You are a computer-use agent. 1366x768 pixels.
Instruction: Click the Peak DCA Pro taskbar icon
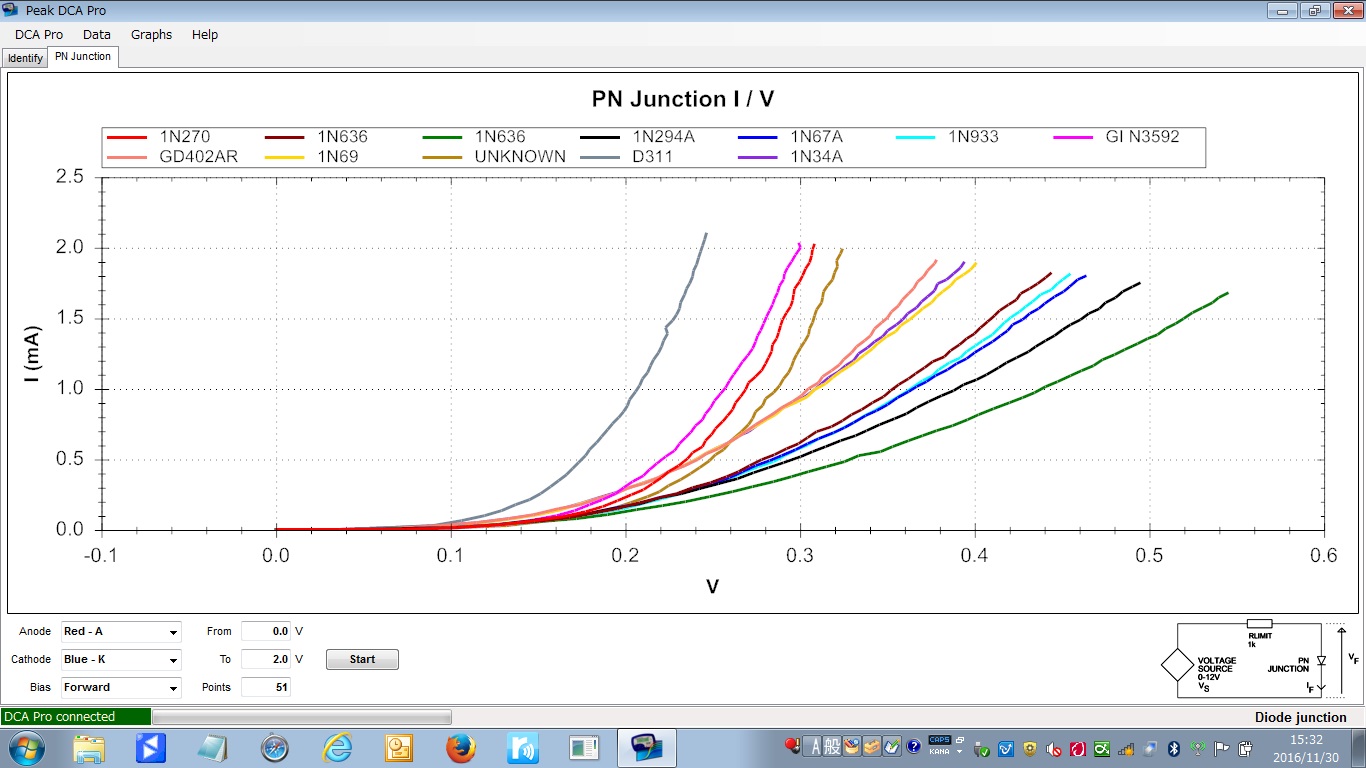pos(646,748)
